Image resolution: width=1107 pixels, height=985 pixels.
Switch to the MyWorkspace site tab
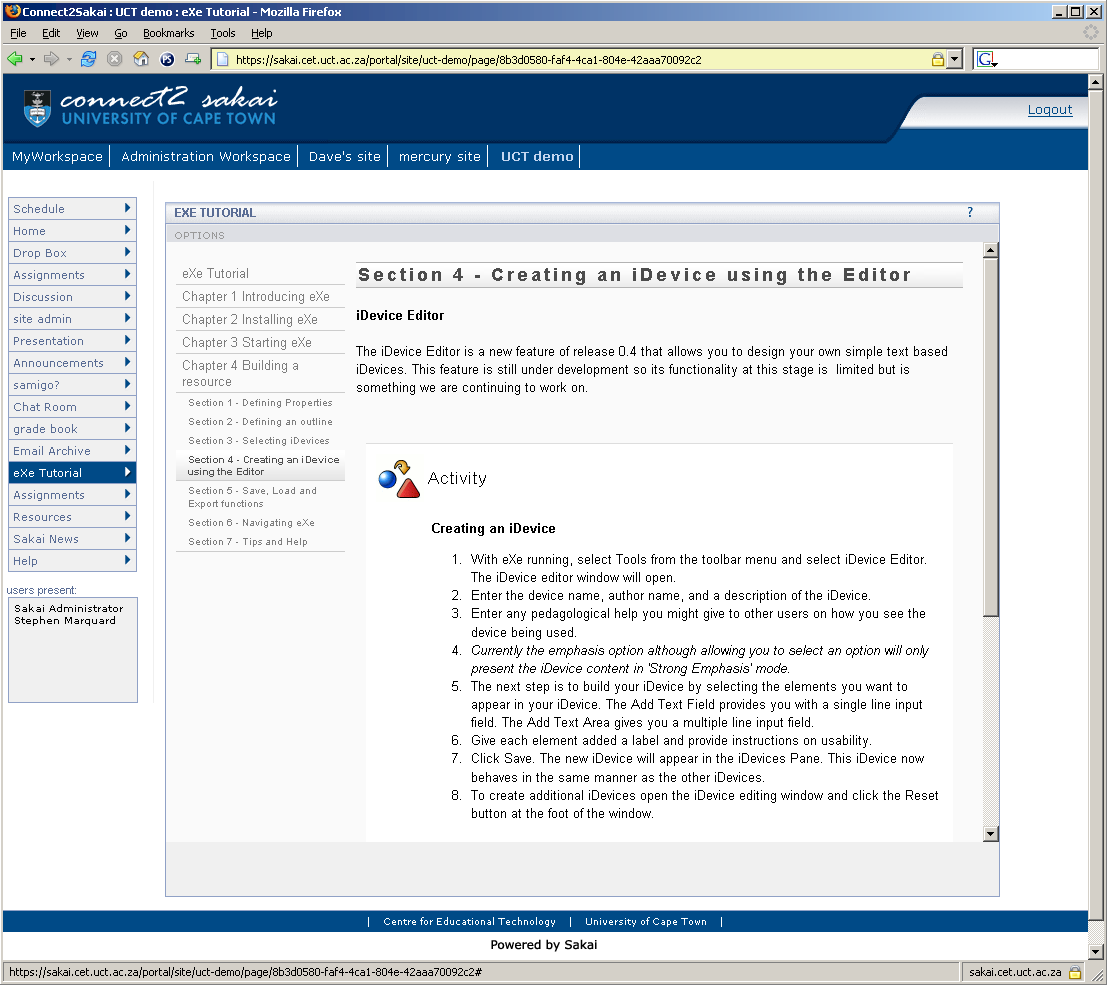click(x=57, y=157)
